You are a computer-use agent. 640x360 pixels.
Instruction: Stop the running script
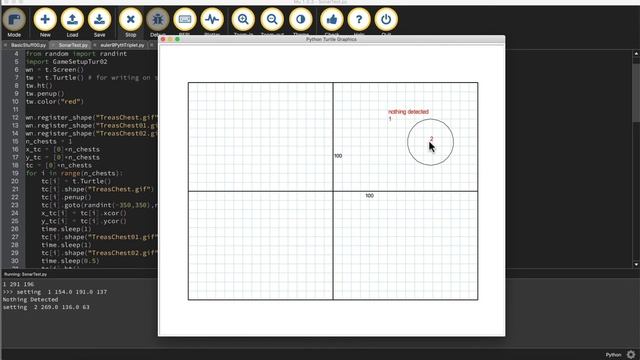[x=131, y=20]
